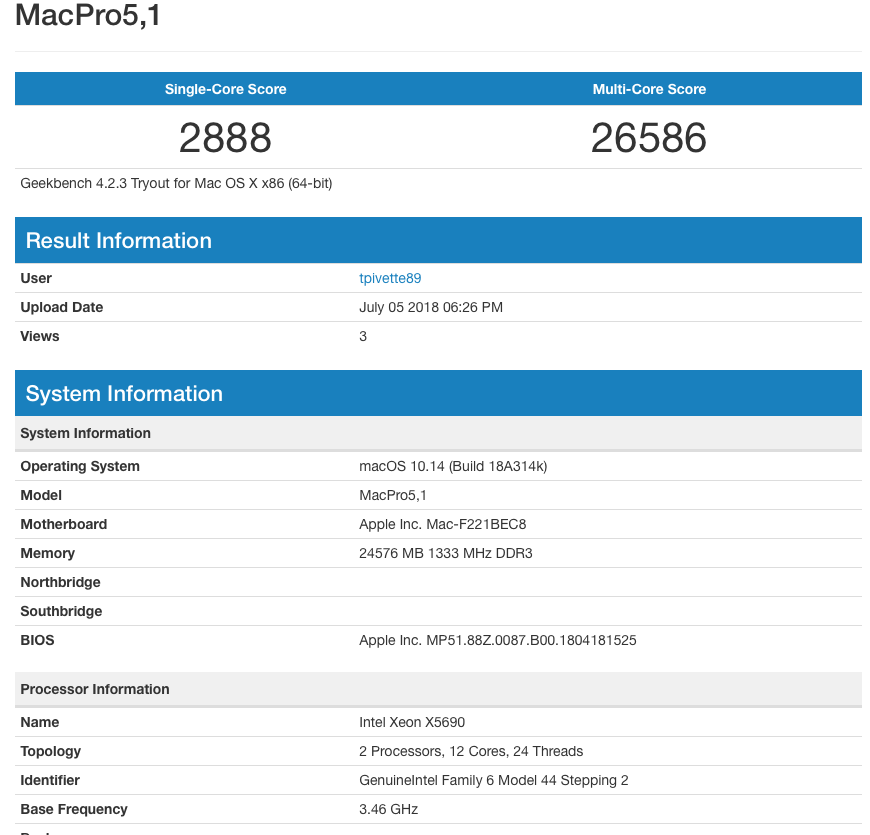Select the 2 Processors, 12 Cores, 24 Threads value
The width and height of the screenshot is (870, 835).
tap(471, 751)
